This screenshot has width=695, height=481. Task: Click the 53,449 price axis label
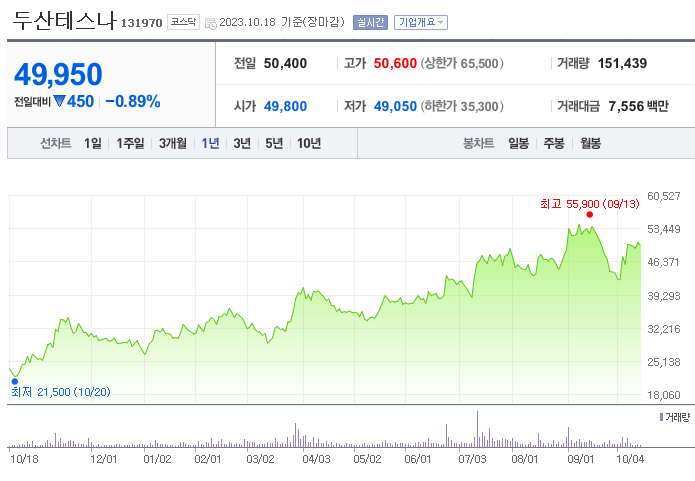point(664,229)
